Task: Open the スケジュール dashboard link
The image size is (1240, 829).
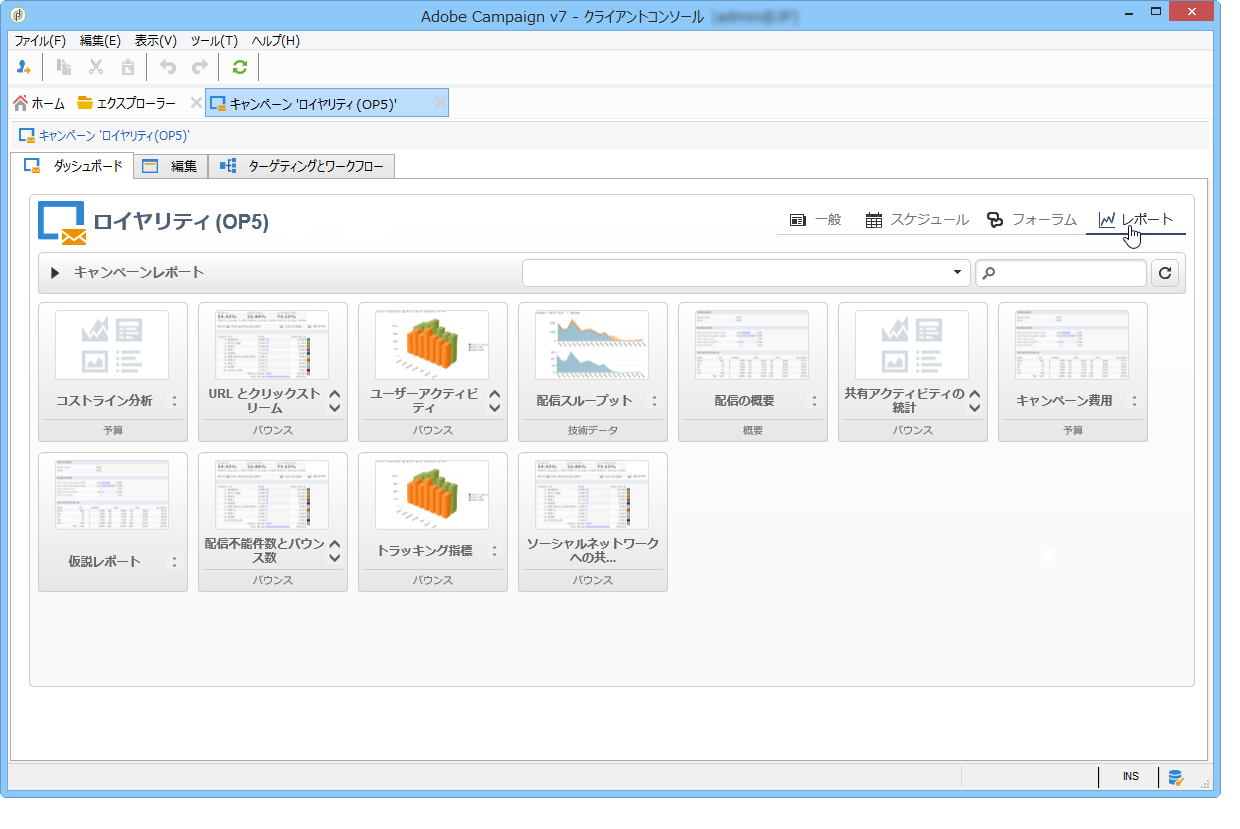Action: (917, 220)
